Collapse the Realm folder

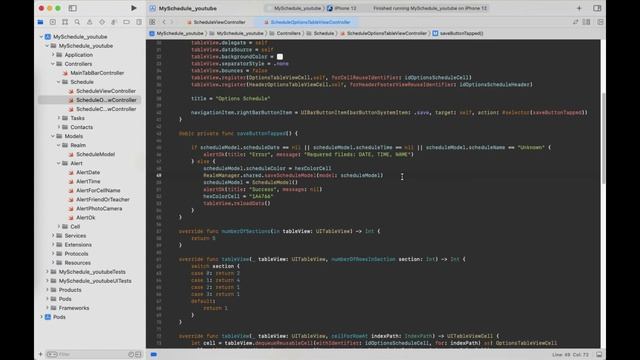[59, 145]
